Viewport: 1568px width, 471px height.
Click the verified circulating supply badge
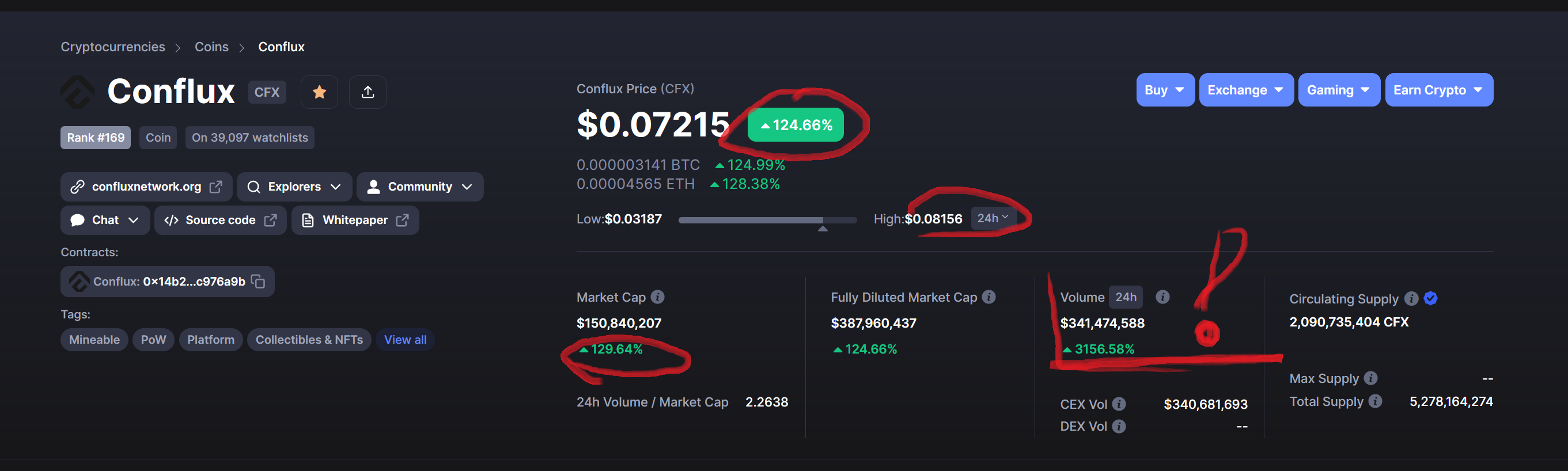point(1430,298)
